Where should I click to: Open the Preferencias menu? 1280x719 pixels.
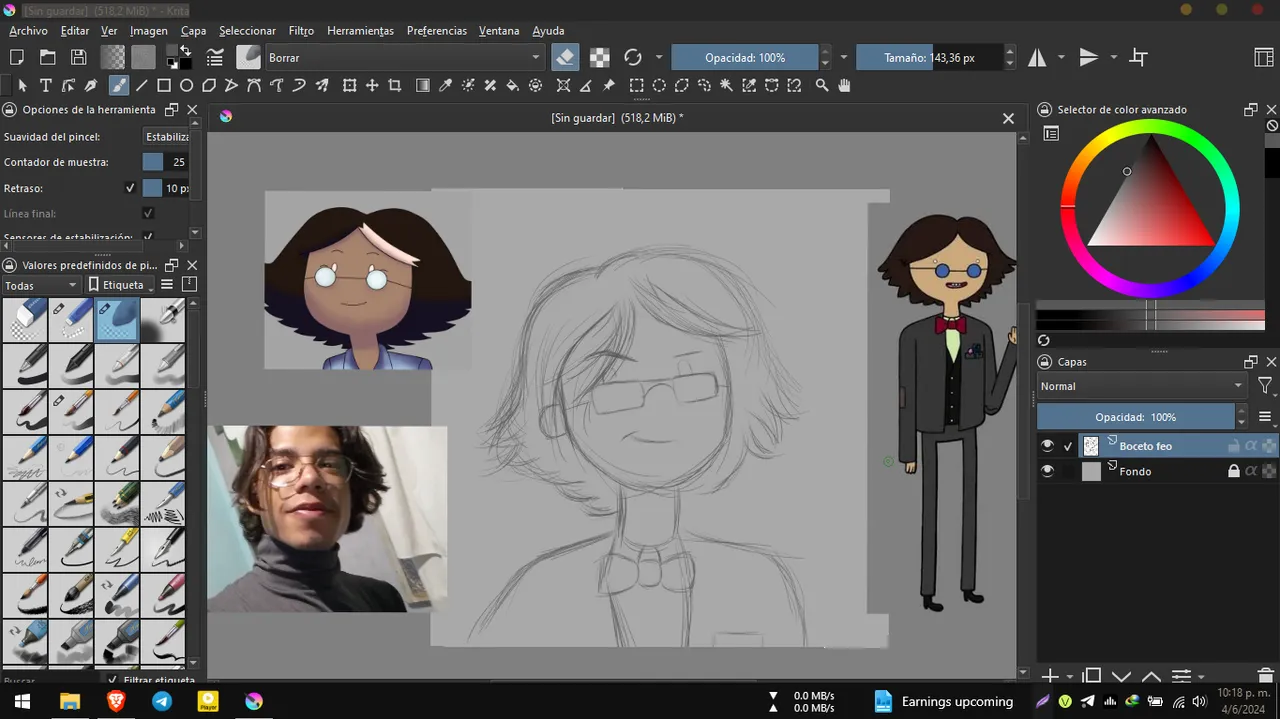437,31
